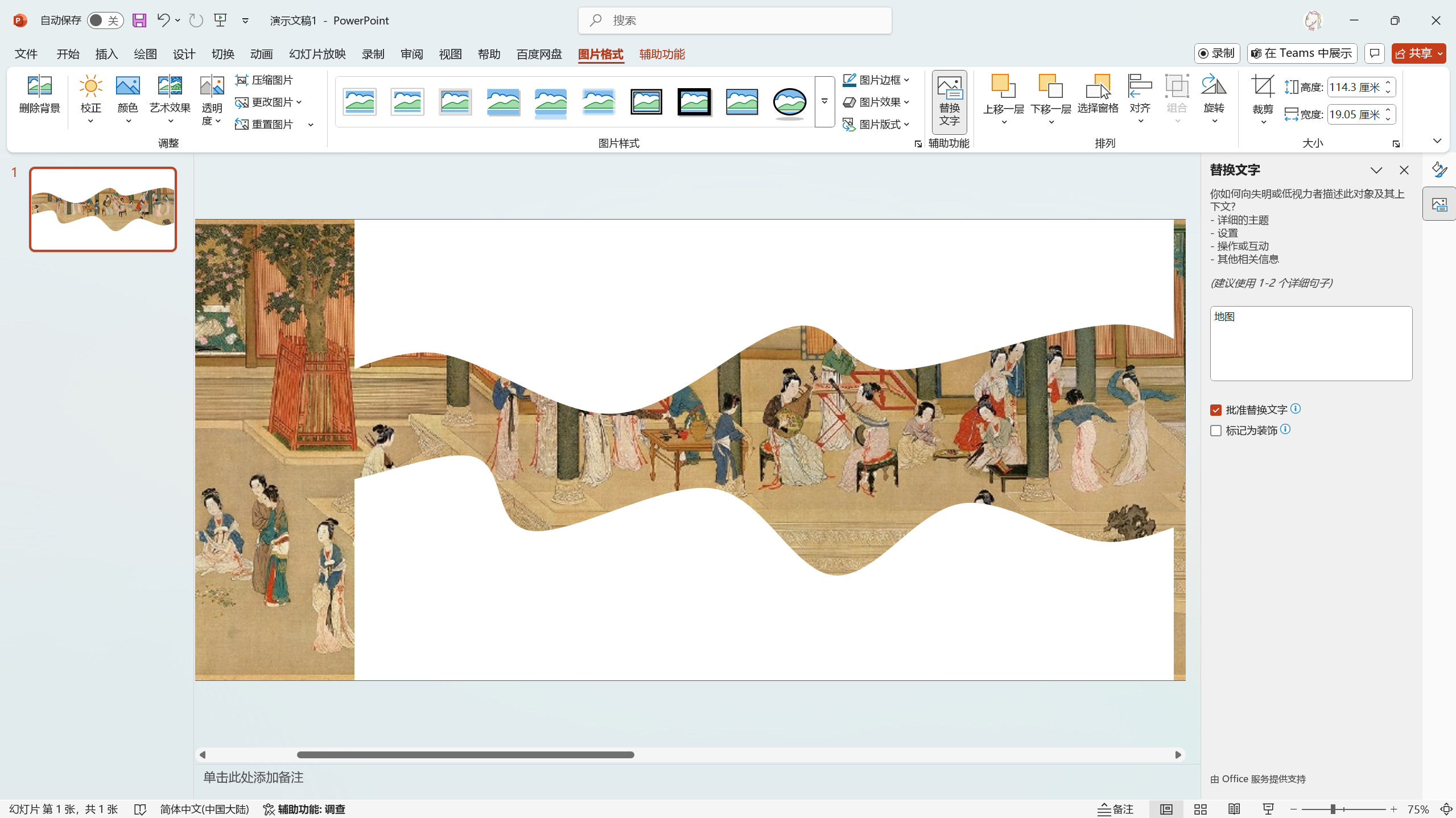The height and width of the screenshot is (818, 1456).
Task: Click the Height (高度) size field
Action: tap(1360, 87)
